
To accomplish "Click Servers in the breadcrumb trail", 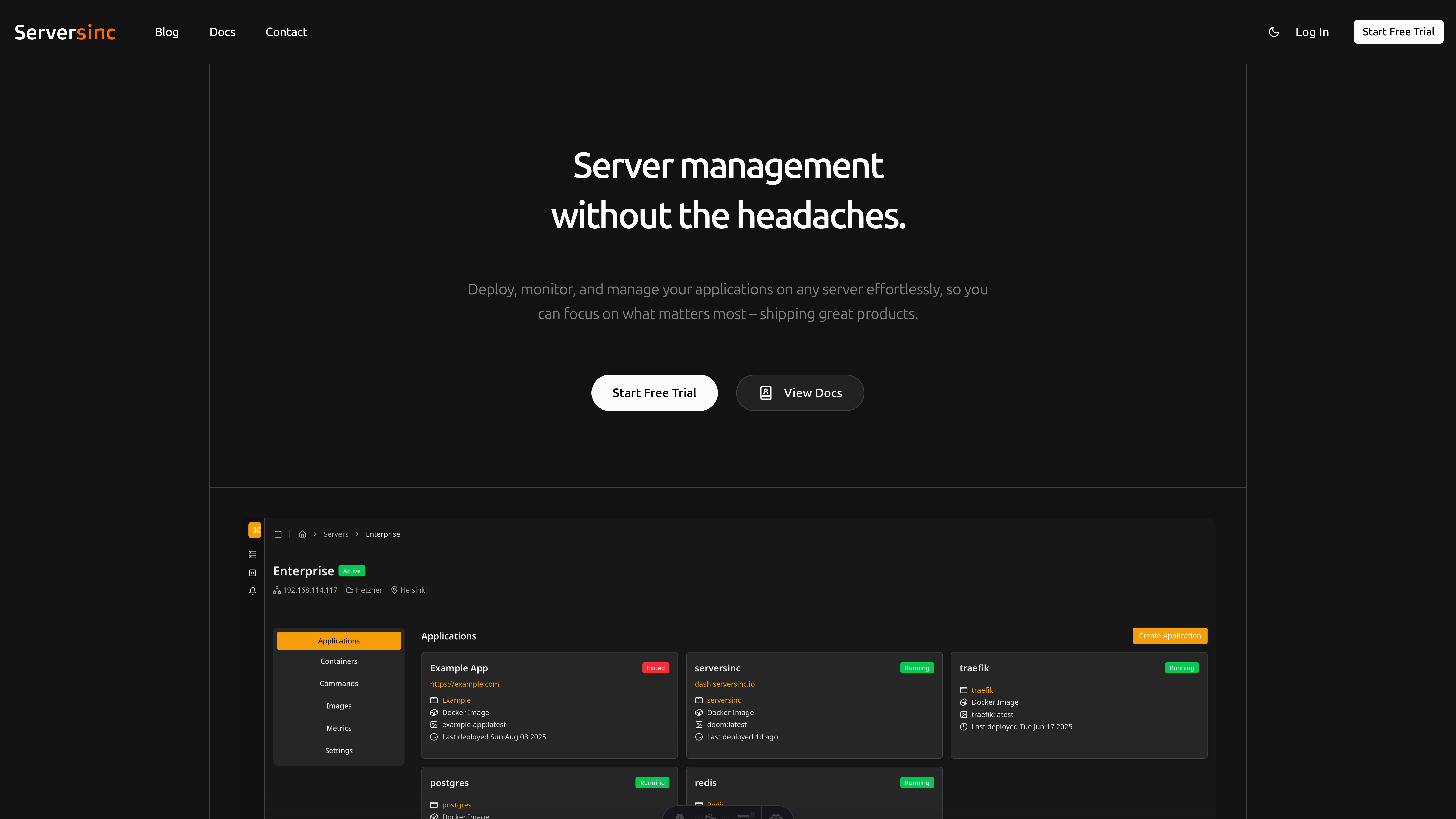I will [336, 534].
